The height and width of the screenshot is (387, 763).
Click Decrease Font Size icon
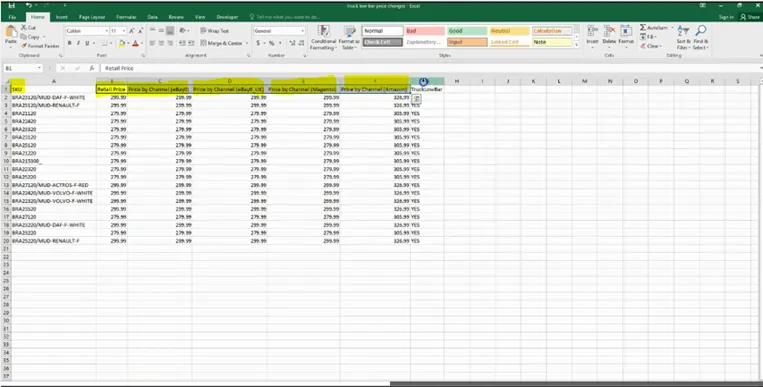click(140, 31)
